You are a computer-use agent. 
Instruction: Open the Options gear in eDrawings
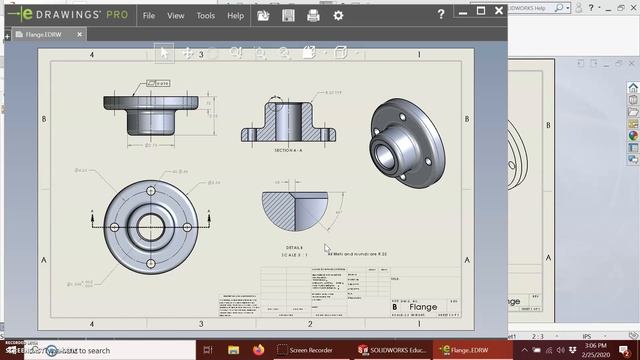coord(338,16)
